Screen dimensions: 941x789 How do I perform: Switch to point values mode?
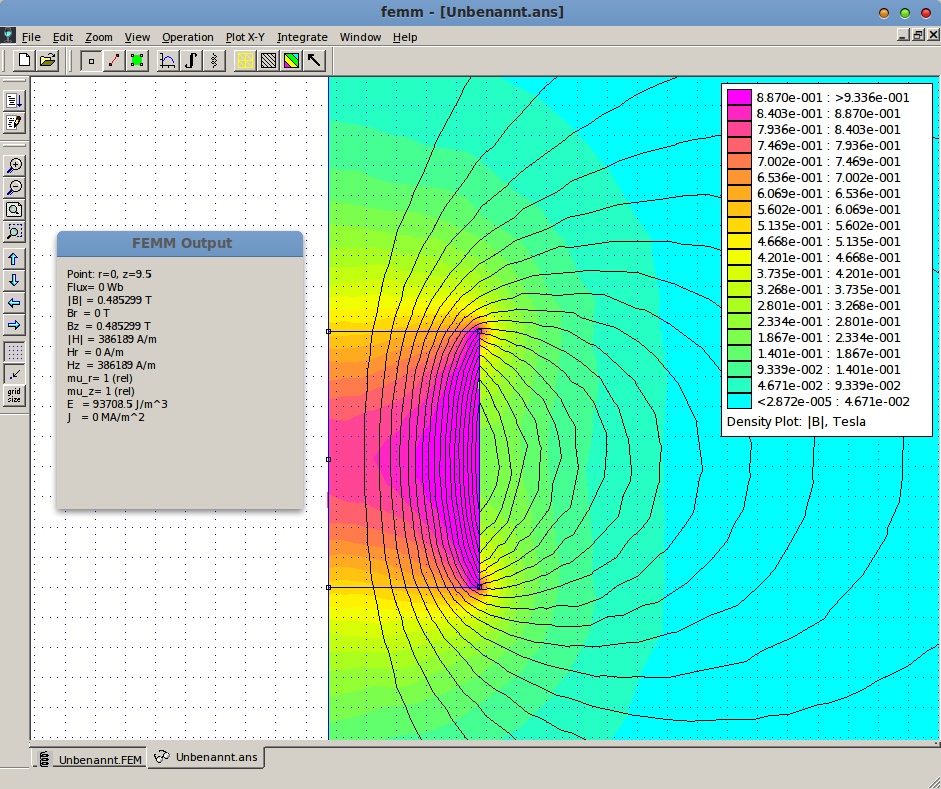pyautogui.click(x=91, y=61)
